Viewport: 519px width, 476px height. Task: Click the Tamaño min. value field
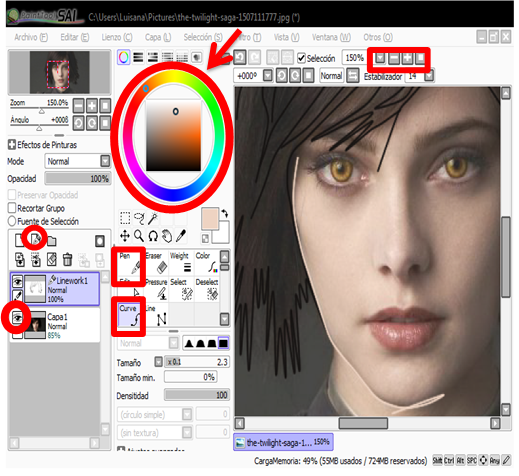(190, 377)
